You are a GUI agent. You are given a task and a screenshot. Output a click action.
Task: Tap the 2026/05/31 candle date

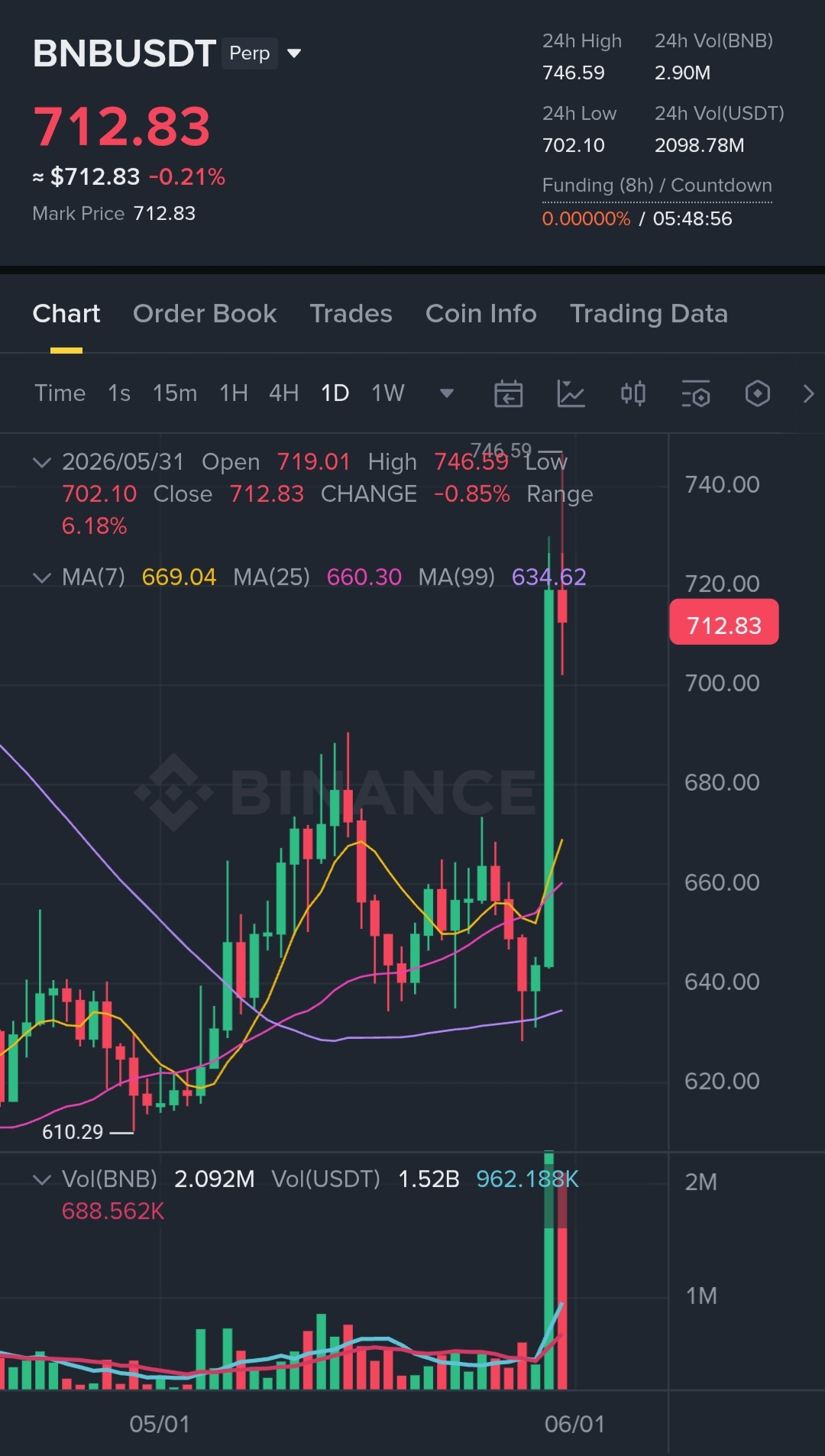123,462
